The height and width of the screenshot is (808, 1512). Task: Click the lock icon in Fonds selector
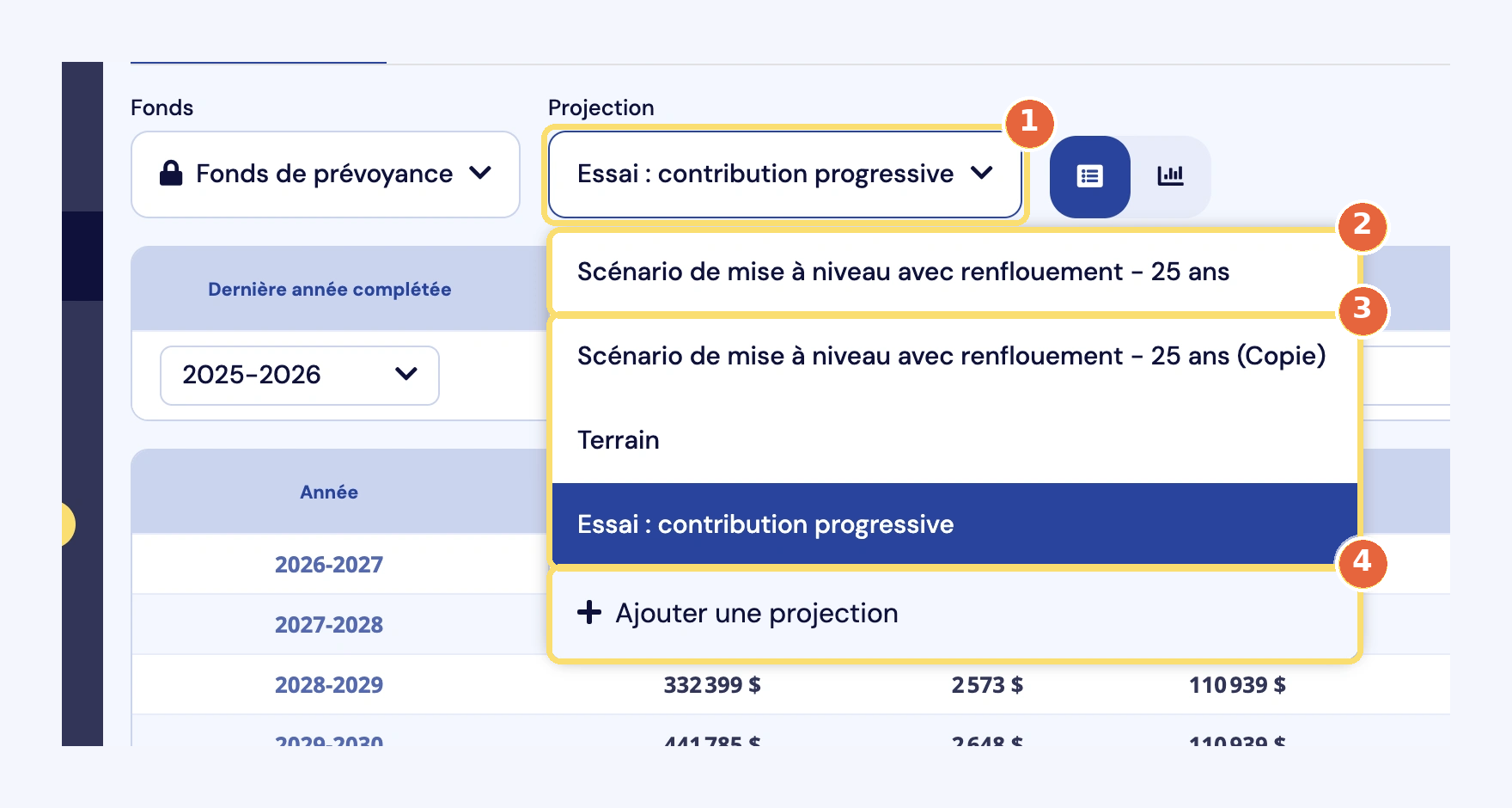[171, 173]
